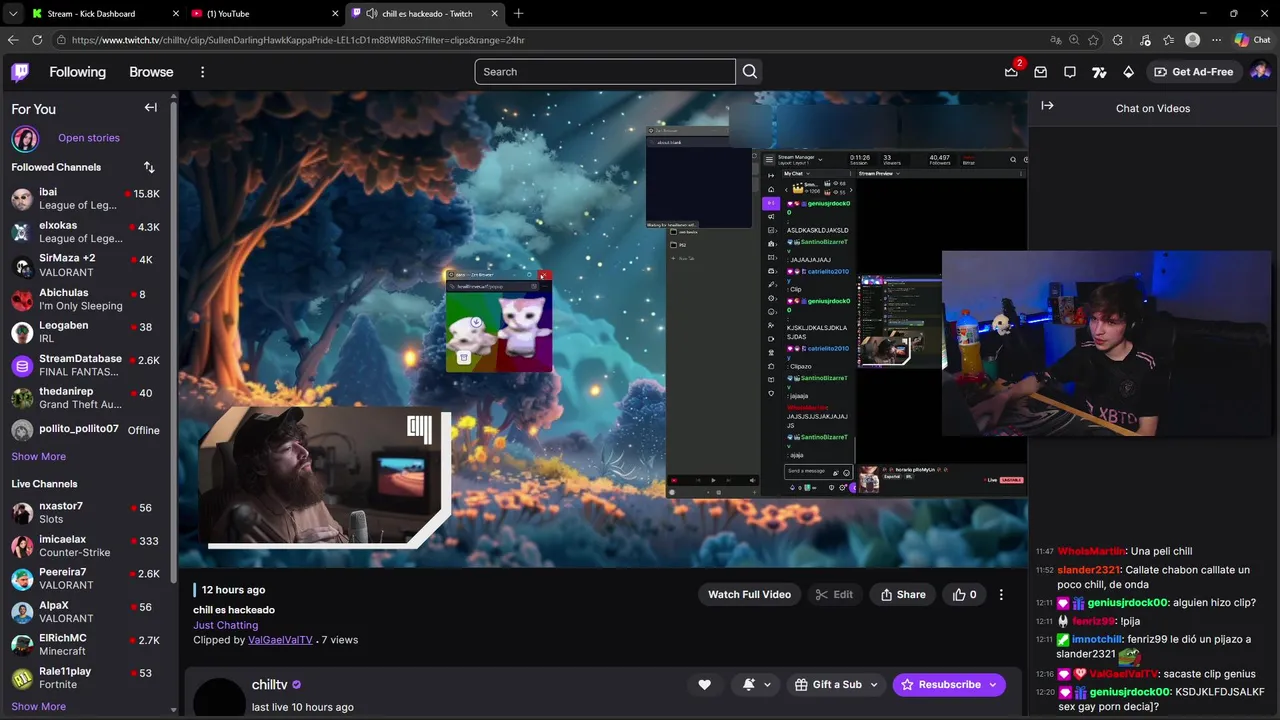Click Watch Full Video button
The width and height of the screenshot is (1280, 720).
click(749, 594)
